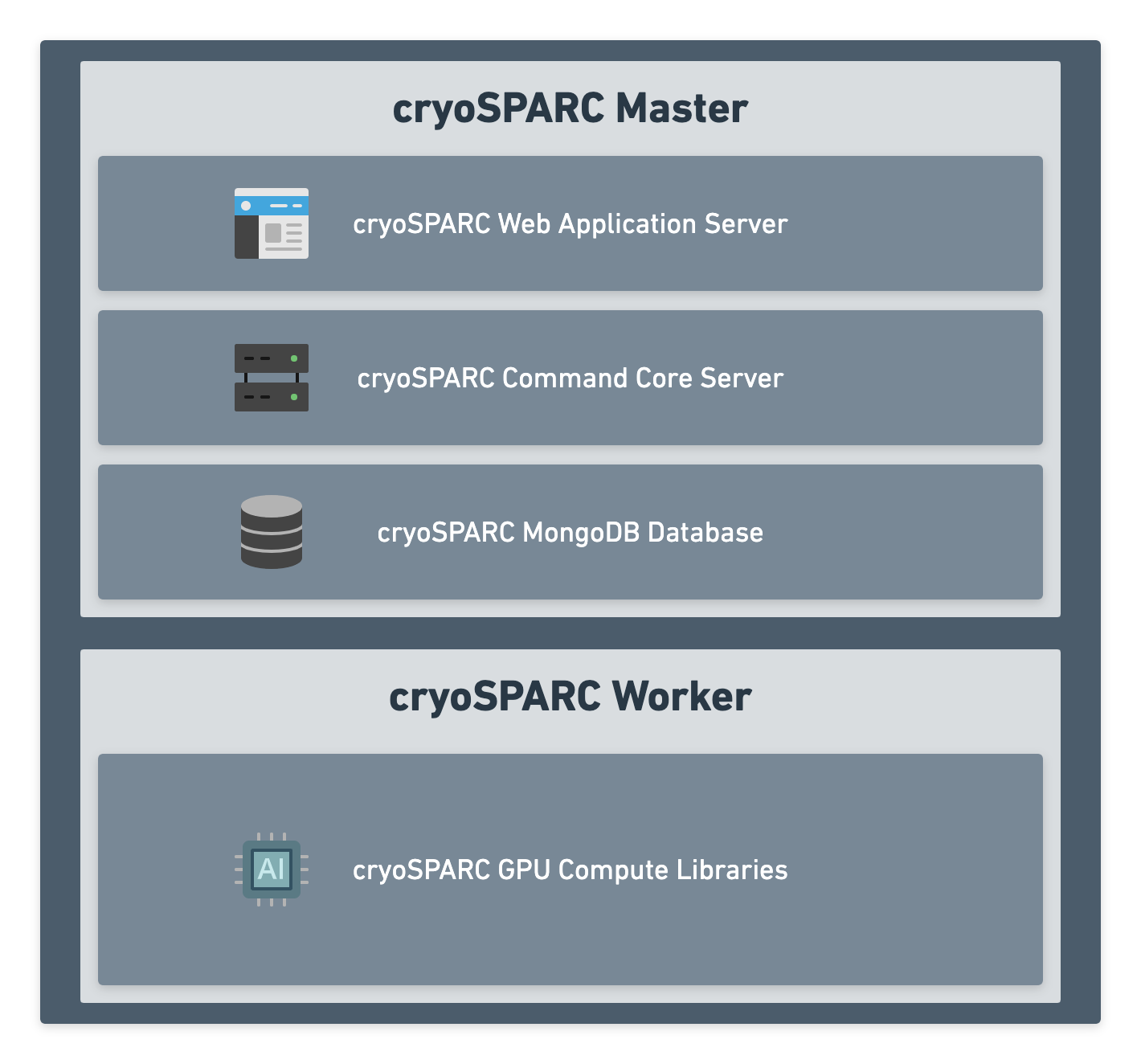Expand the MongoDB Database panel details

click(x=570, y=532)
